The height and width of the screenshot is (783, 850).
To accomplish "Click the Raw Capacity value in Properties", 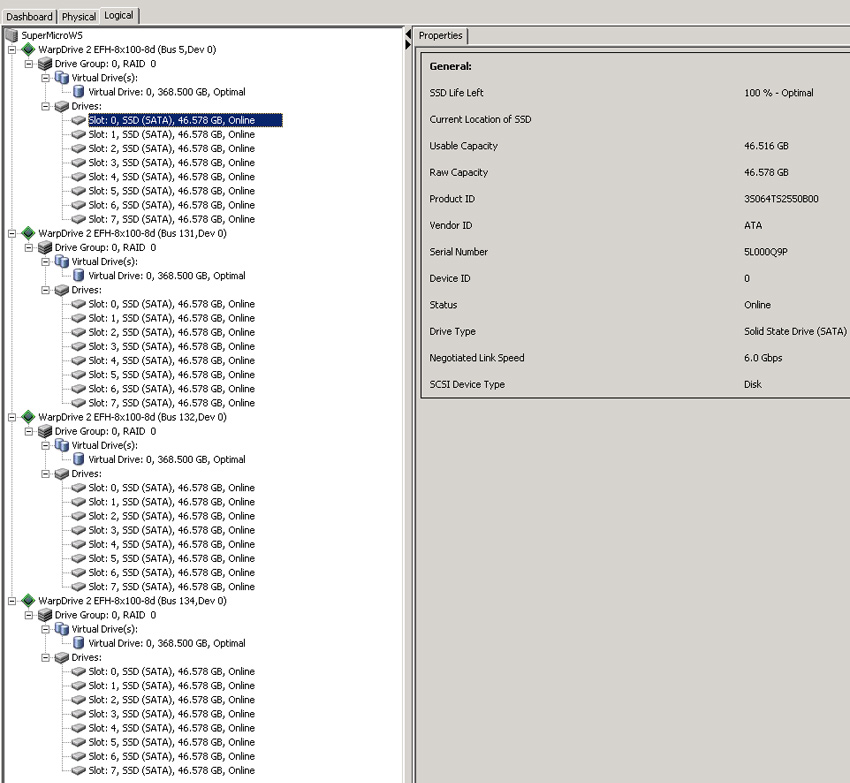I will click(766, 172).
